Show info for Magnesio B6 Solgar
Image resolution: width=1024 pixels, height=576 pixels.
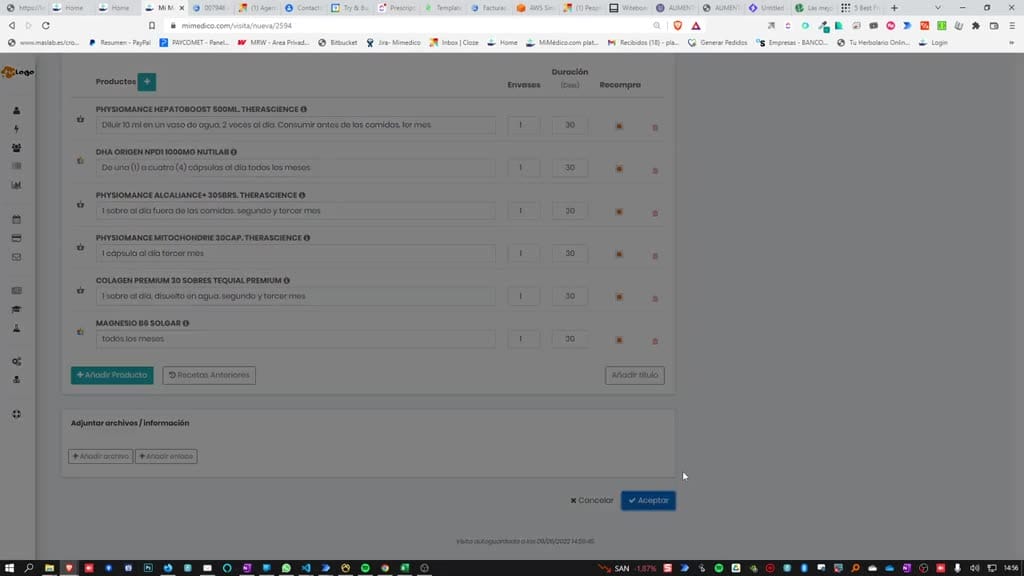coord(186,323)
